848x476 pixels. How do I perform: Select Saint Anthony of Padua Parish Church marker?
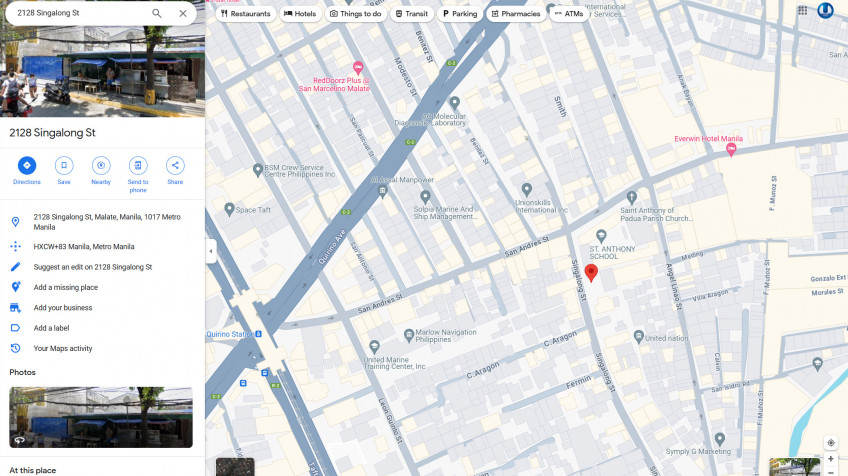coord(631,198)
